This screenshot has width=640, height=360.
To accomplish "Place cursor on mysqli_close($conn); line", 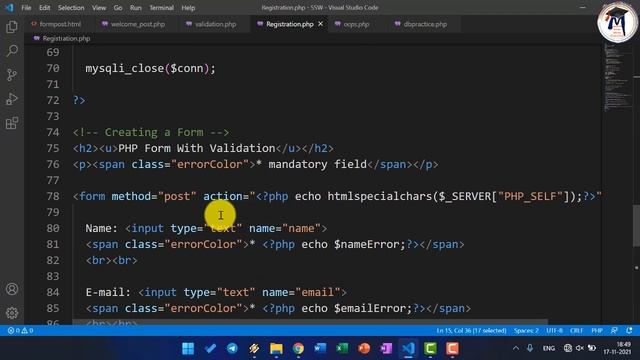I will 150,68.
